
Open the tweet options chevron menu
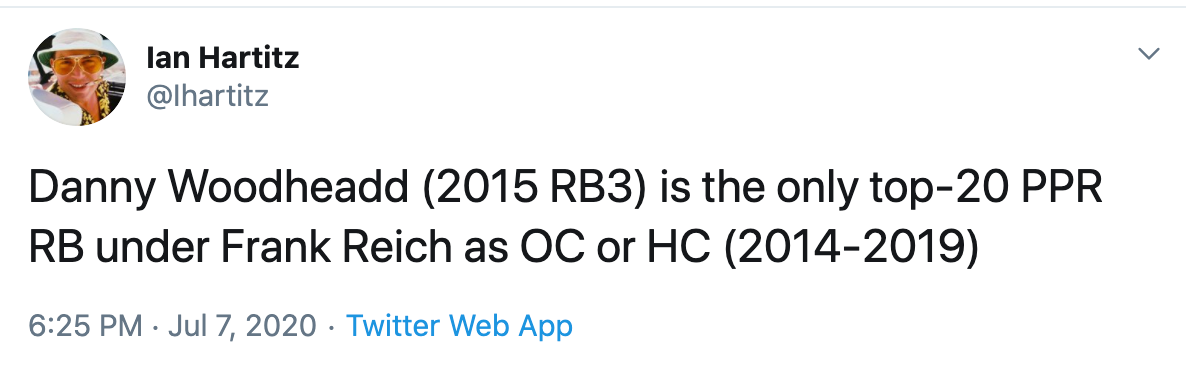1148,54
